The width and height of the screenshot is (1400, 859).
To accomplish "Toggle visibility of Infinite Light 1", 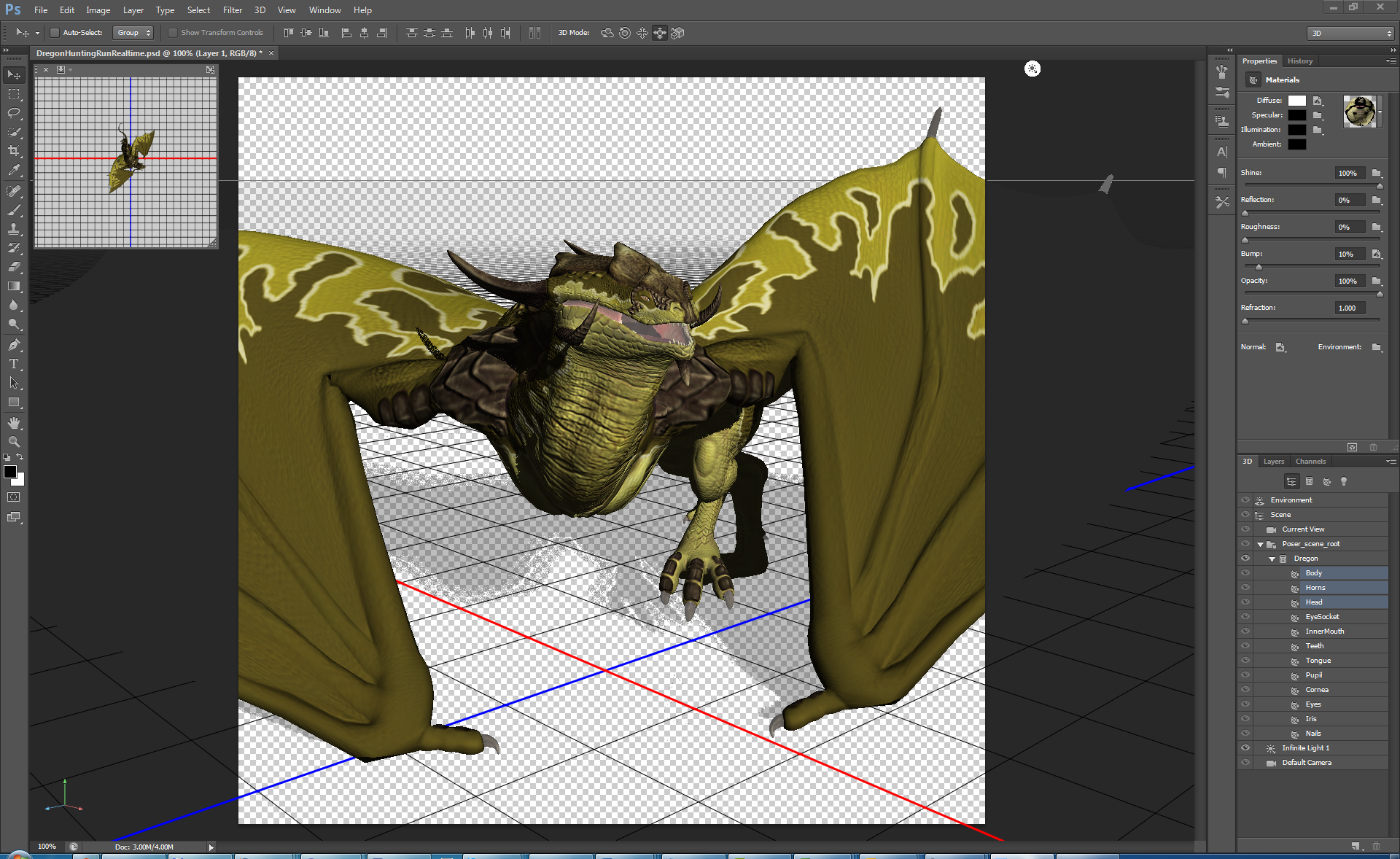I will (1245, 748).
